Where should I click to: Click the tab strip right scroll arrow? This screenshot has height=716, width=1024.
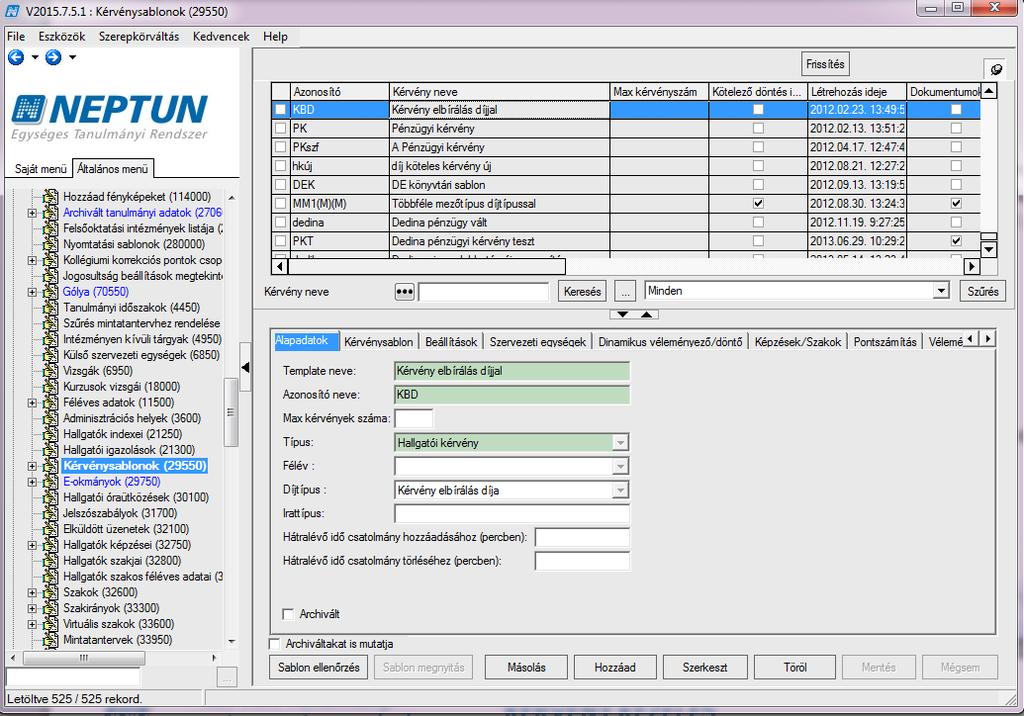click(988, 338)
